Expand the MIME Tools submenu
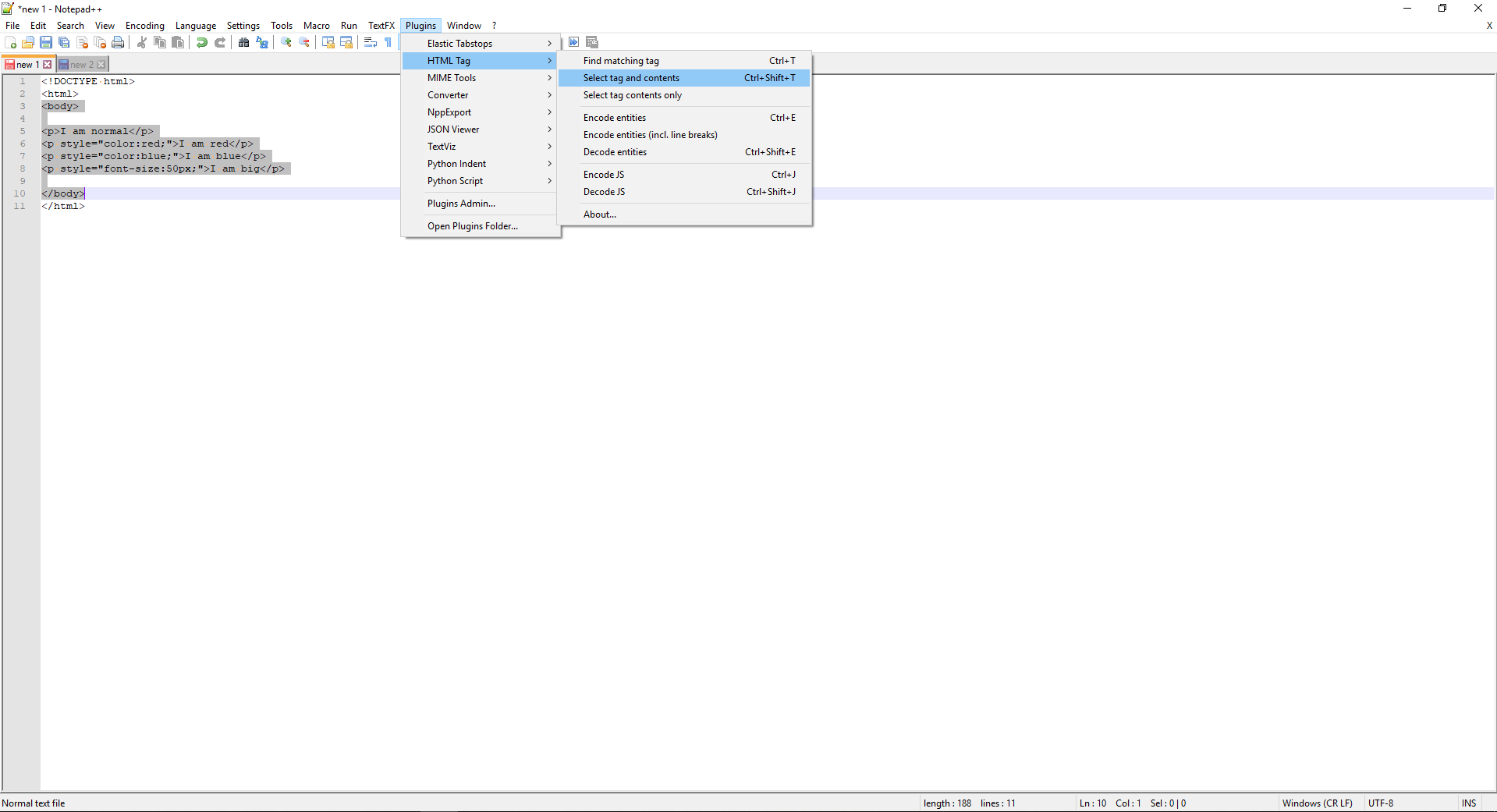The width and height of the screenshot is (1497, 812). point(481,78)
